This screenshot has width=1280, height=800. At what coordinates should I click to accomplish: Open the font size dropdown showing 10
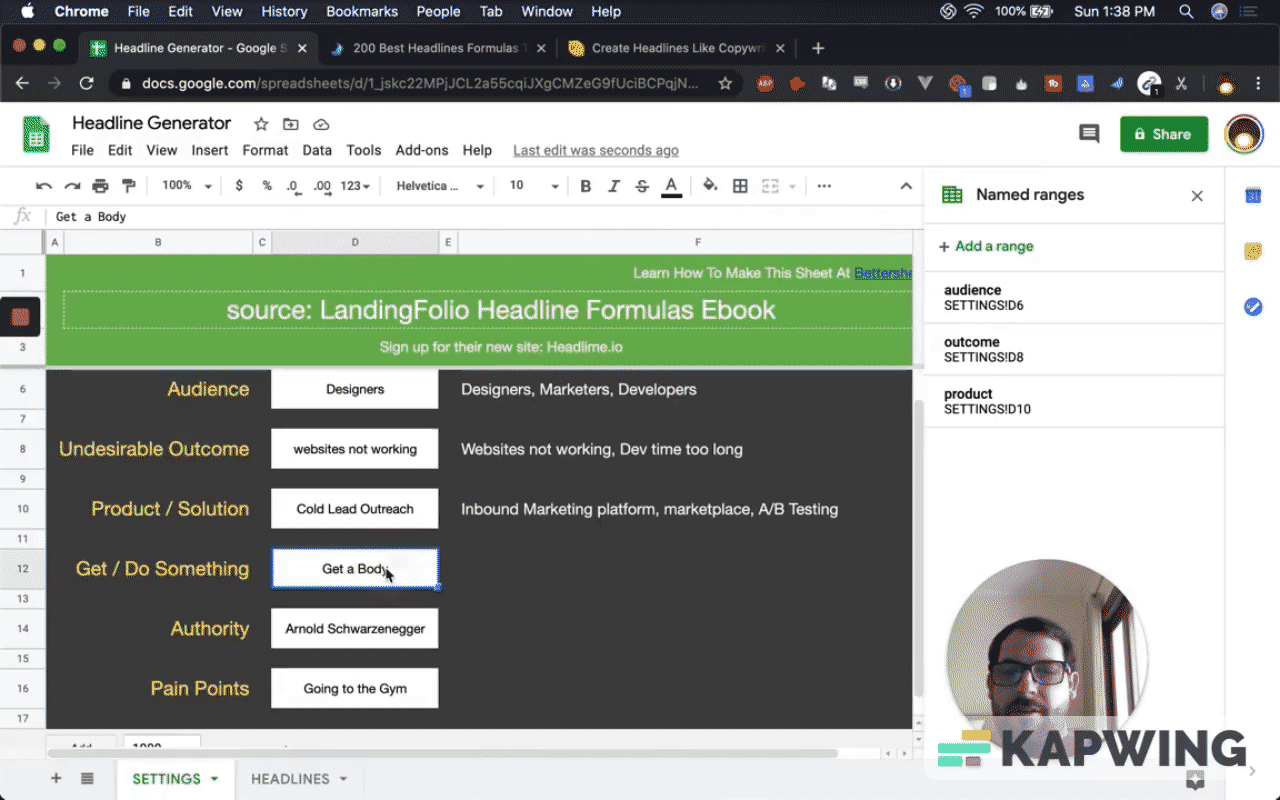534,186
